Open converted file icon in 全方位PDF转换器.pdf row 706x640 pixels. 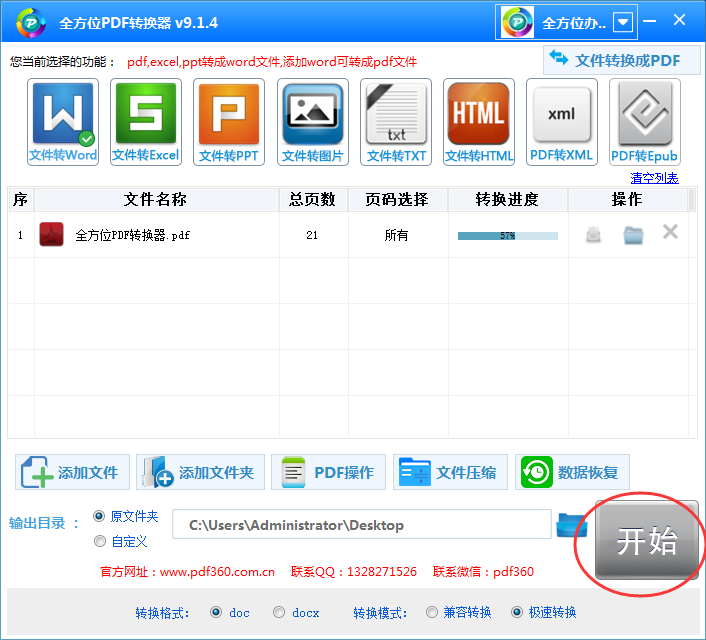(x=593, y=234)
